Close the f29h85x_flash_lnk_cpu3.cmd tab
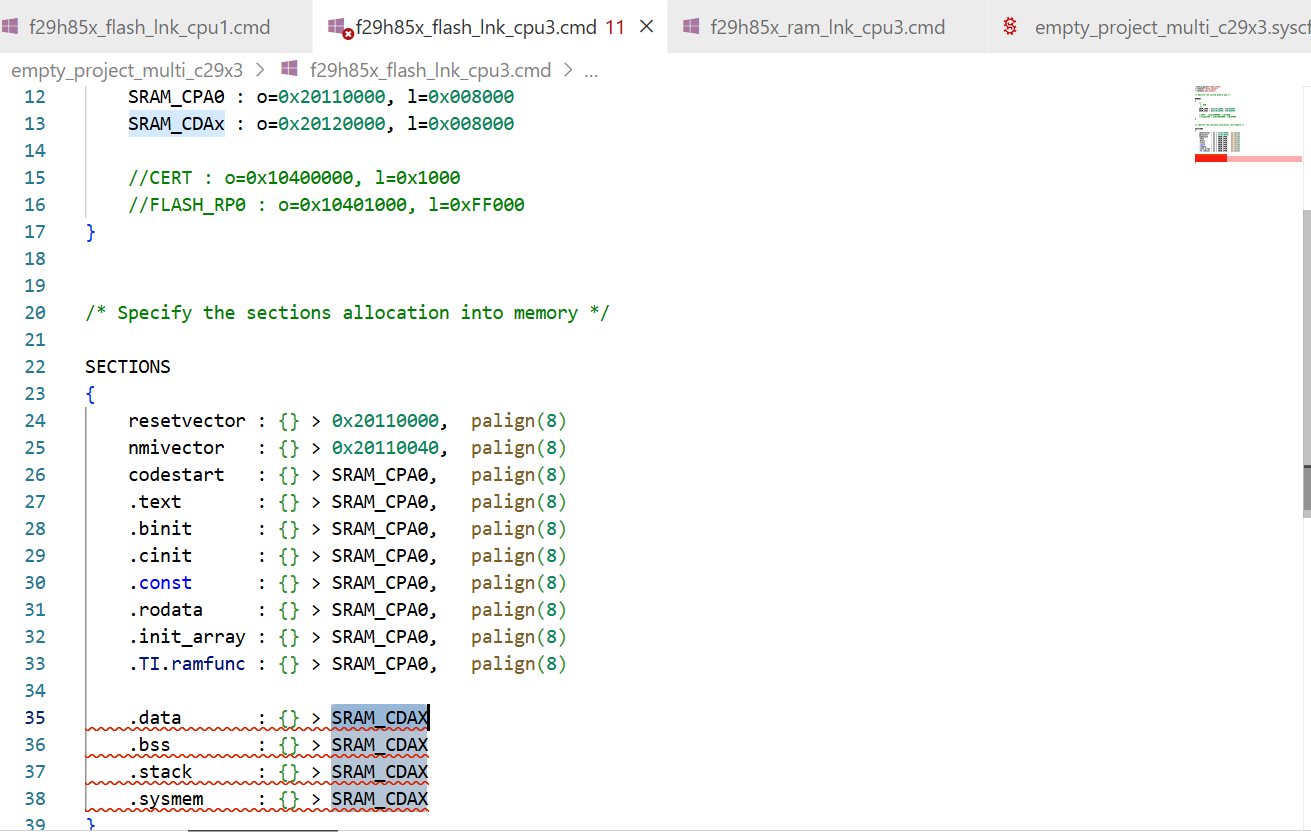The image size is (1311, 836). 647,27
